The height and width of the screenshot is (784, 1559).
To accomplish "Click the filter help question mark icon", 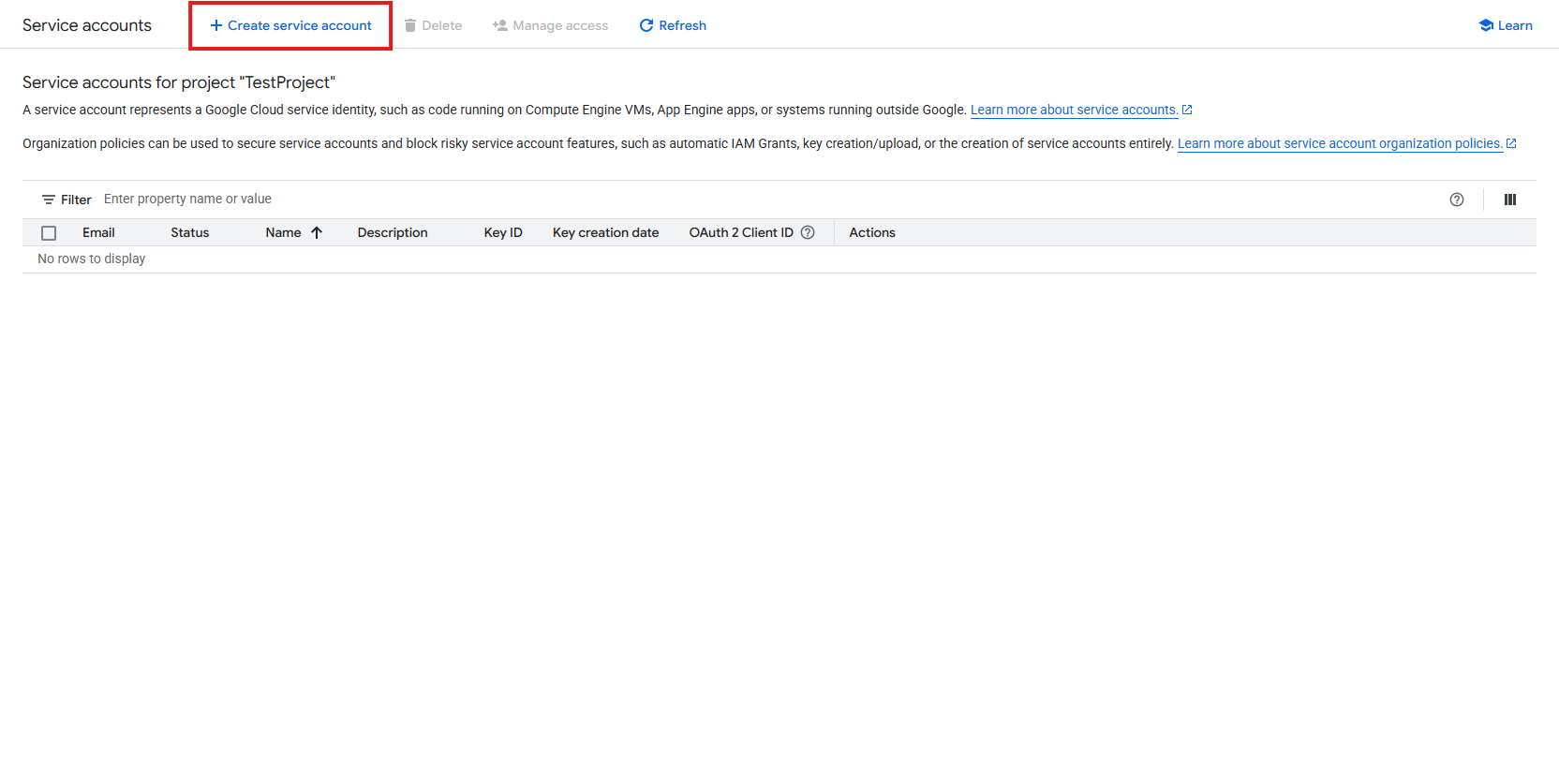I will (1457, 200).
